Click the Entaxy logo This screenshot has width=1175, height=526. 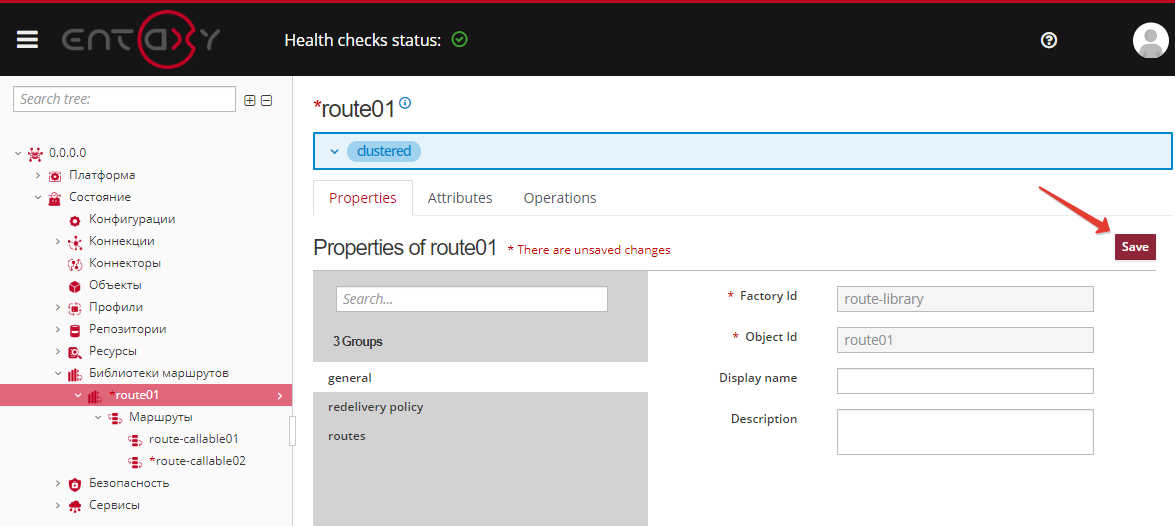(x=141, y=40)
